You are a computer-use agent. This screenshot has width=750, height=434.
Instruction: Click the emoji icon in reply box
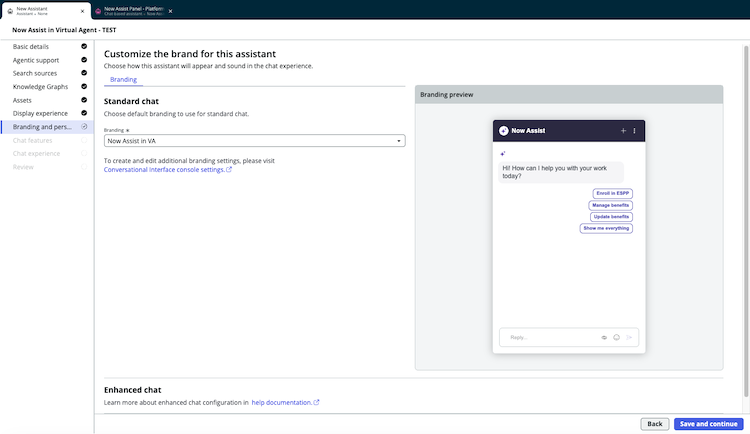[617, 337]
